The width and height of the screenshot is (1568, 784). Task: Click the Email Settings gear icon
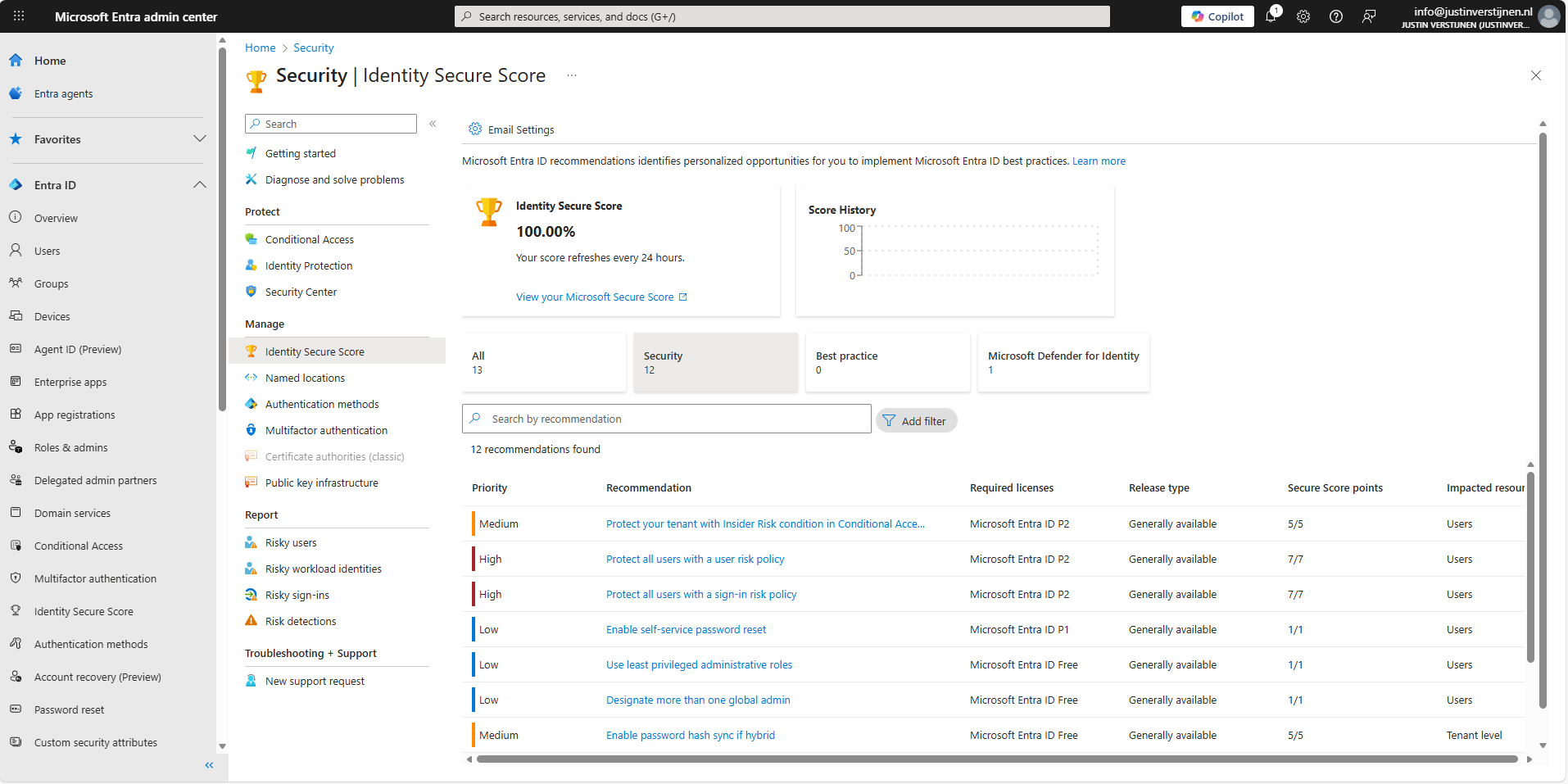tap(475, 129)
